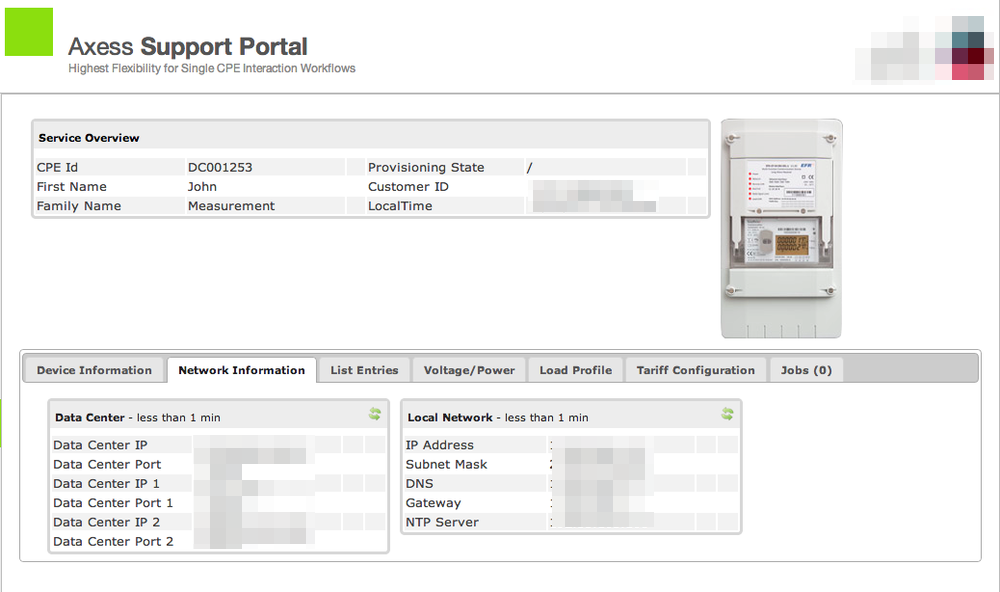
Task: Refresh the Data Center panel
Action: [x=374, y=414]
